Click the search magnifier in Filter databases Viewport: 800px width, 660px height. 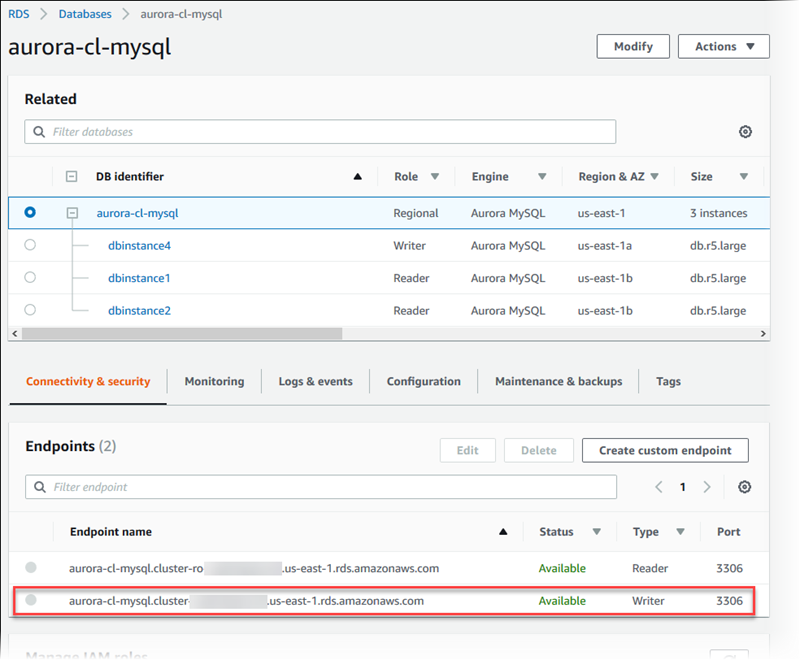coord(38,131)
